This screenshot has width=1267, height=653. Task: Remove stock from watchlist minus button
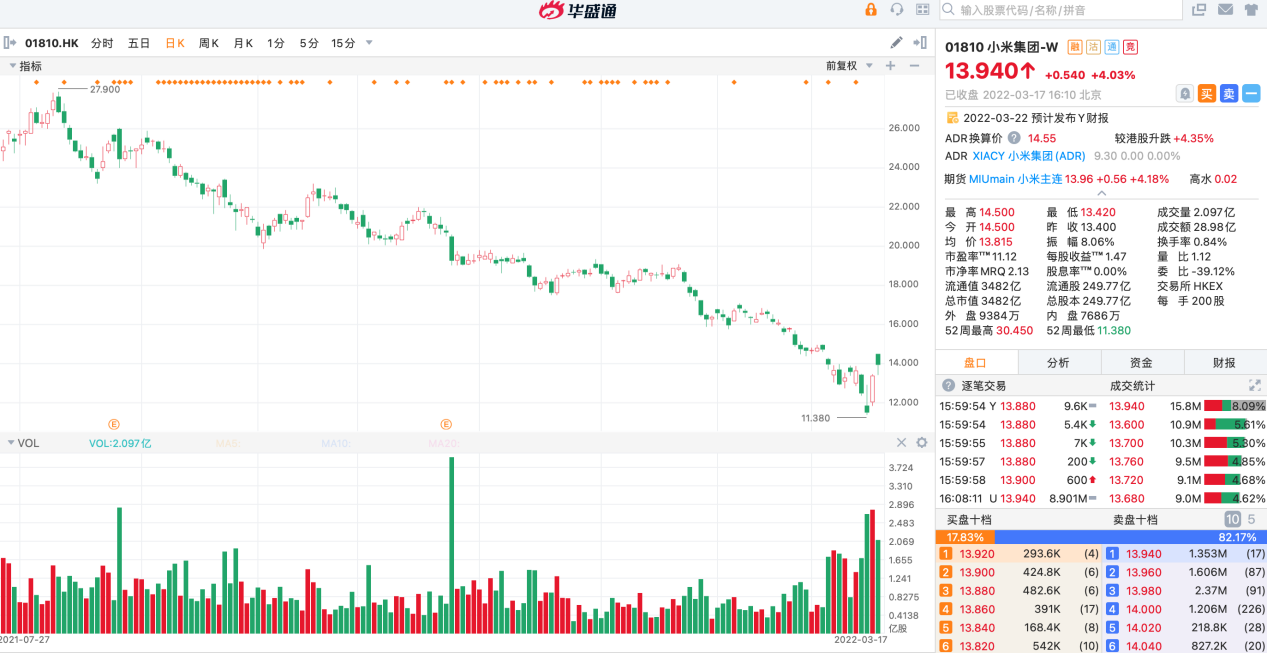(1252, 93)
